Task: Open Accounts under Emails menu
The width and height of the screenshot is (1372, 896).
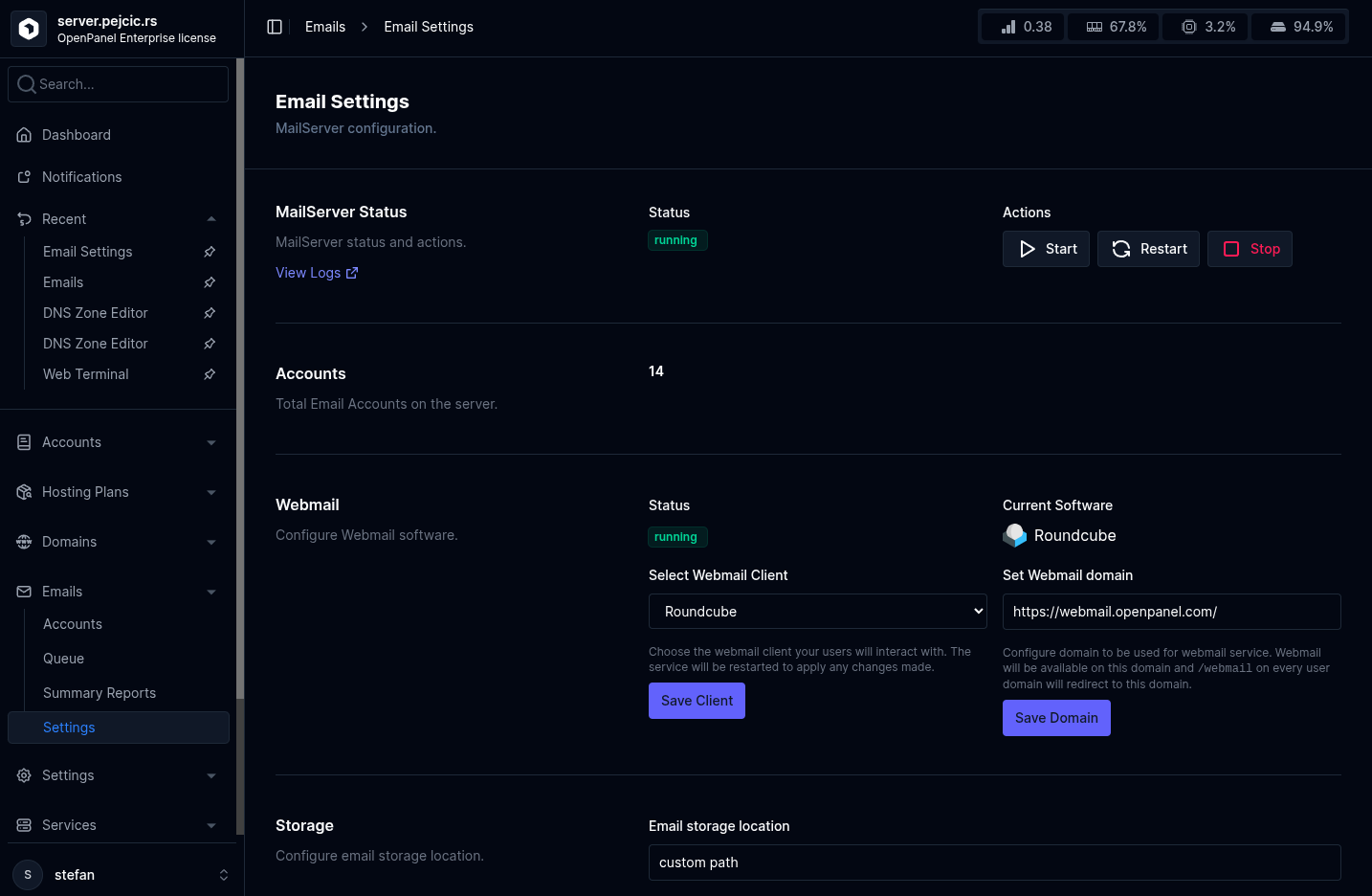Action: pyautogui.click(x=73, y=624)
